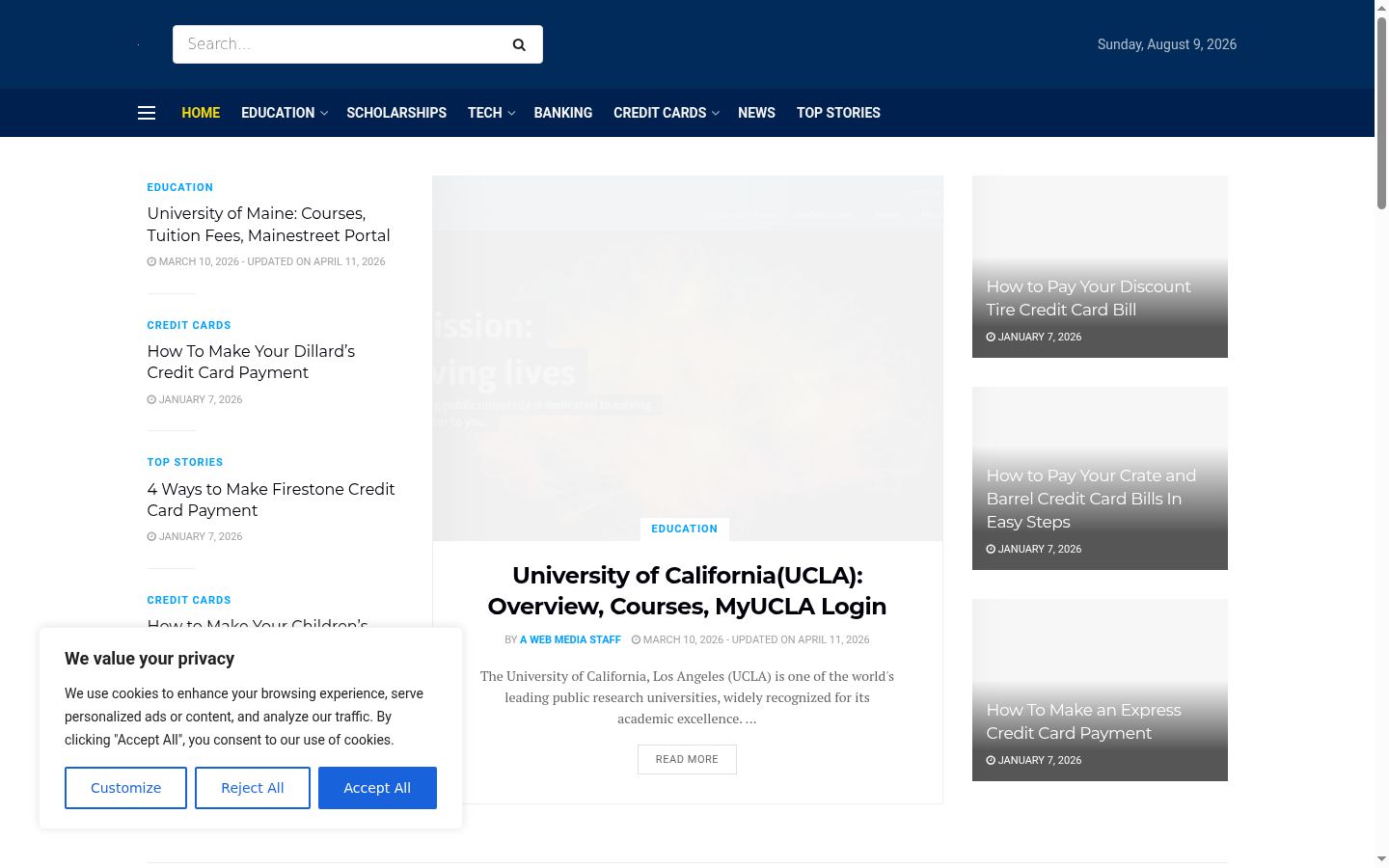Viewport: 1389px width, 868px height.
Task: Open the Education menu item
Action: coord(278,113)
